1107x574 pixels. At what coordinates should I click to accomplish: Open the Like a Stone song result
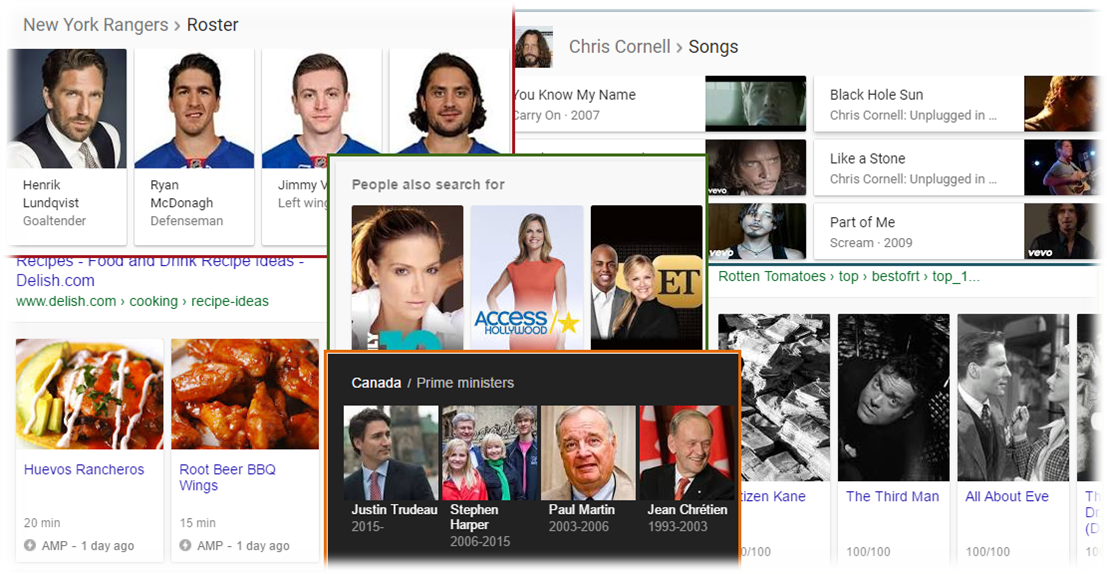[867, 158]
